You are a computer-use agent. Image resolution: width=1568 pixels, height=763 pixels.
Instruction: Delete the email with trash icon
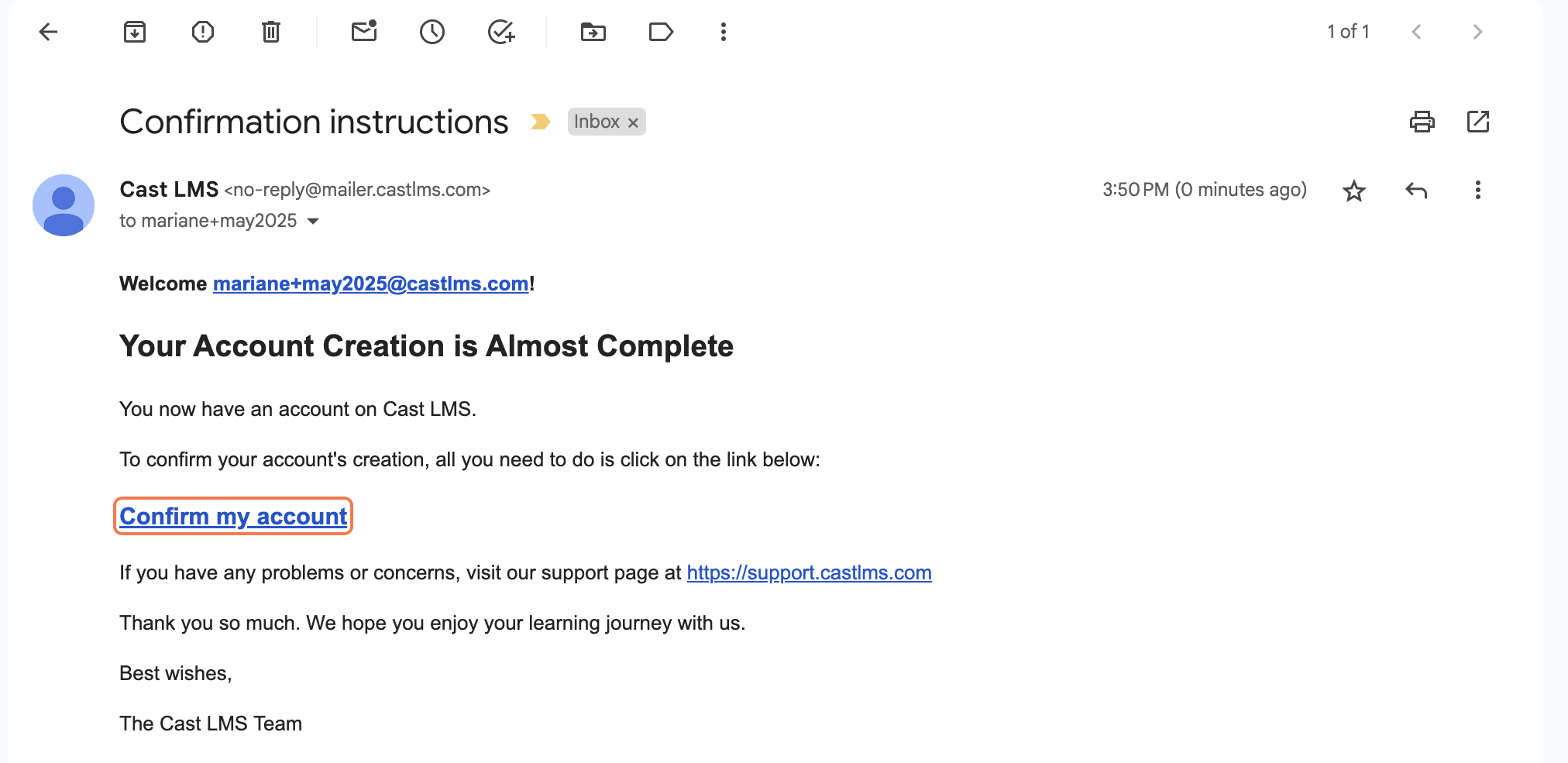coord(270,32)
